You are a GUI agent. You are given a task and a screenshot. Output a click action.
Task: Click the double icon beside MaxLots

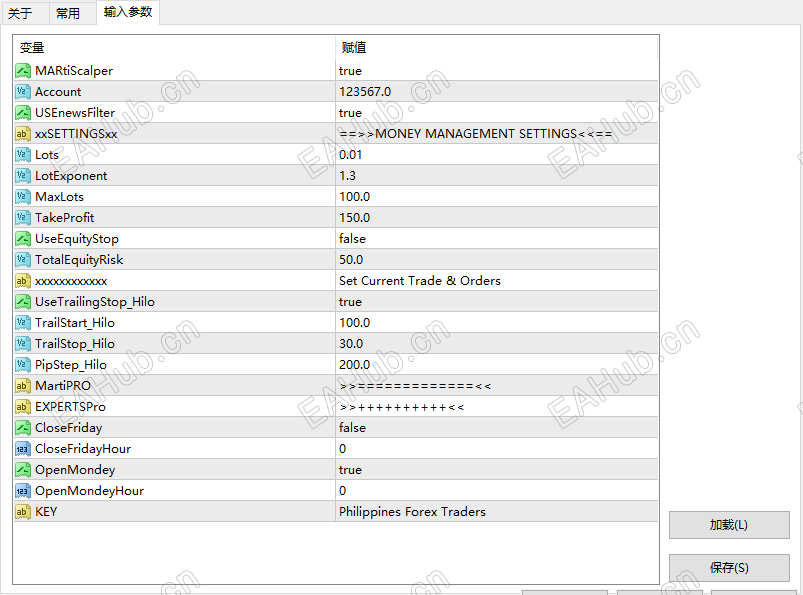click(23, 197)
